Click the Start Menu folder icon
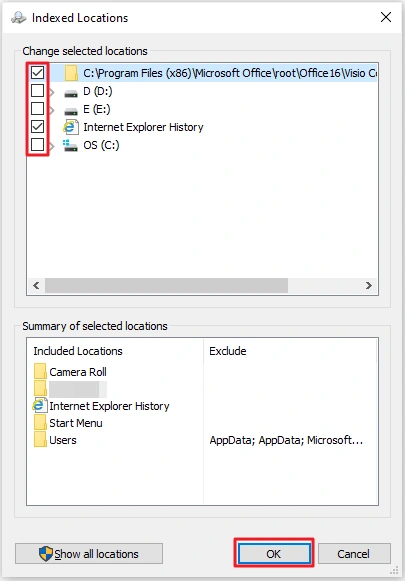 (40, 422)
